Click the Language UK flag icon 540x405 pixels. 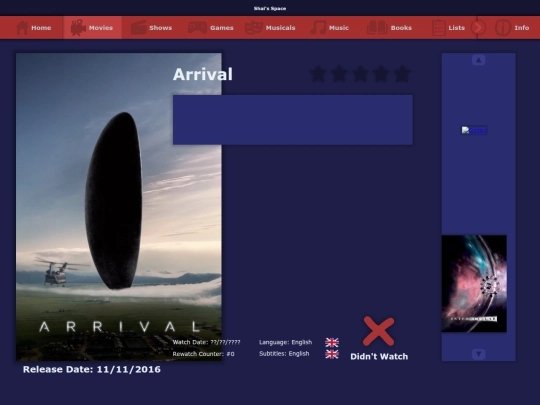[332, 342]
